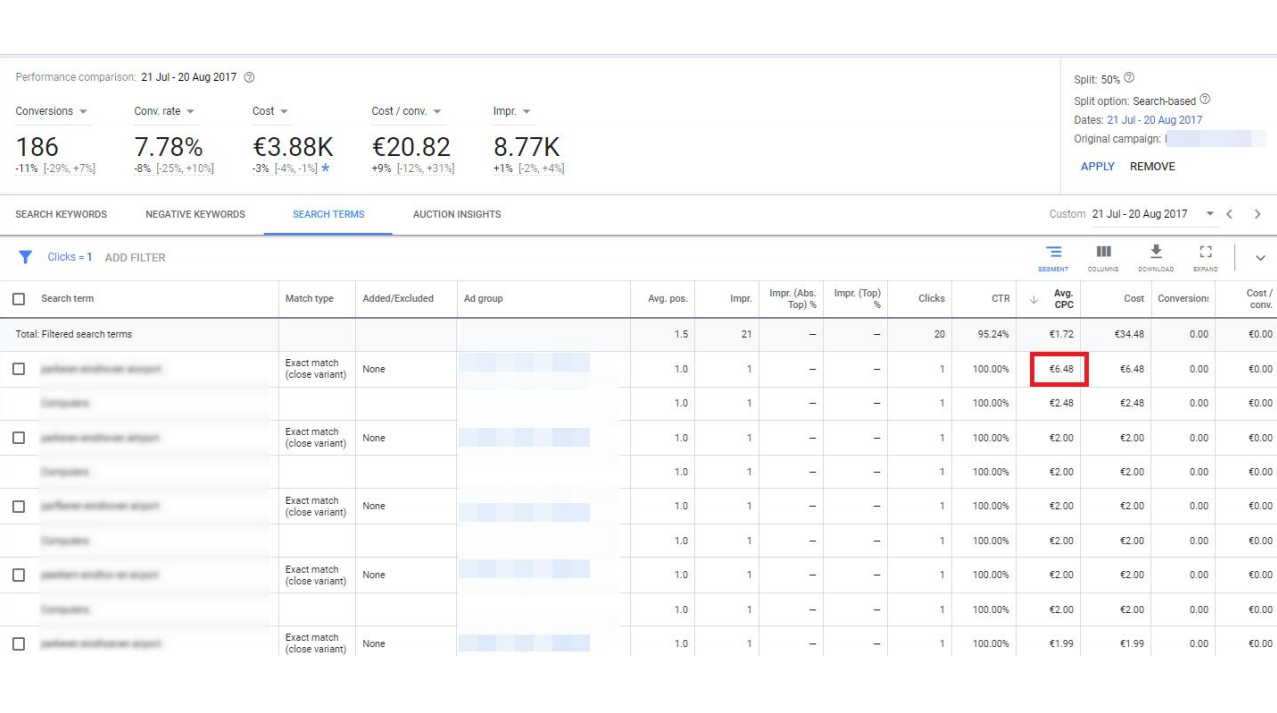Click the €3.88K cost value
Image resolution: width=1277 pixels, height=713 pixels.
(x=292, y=147)
